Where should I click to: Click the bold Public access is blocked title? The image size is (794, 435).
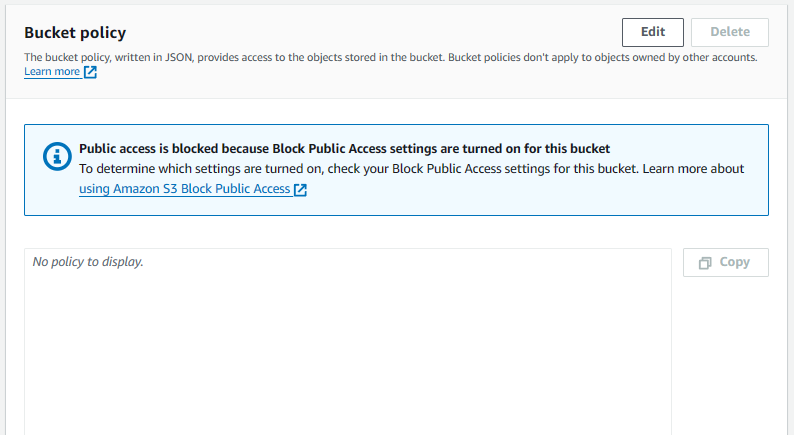click(344, 148)
